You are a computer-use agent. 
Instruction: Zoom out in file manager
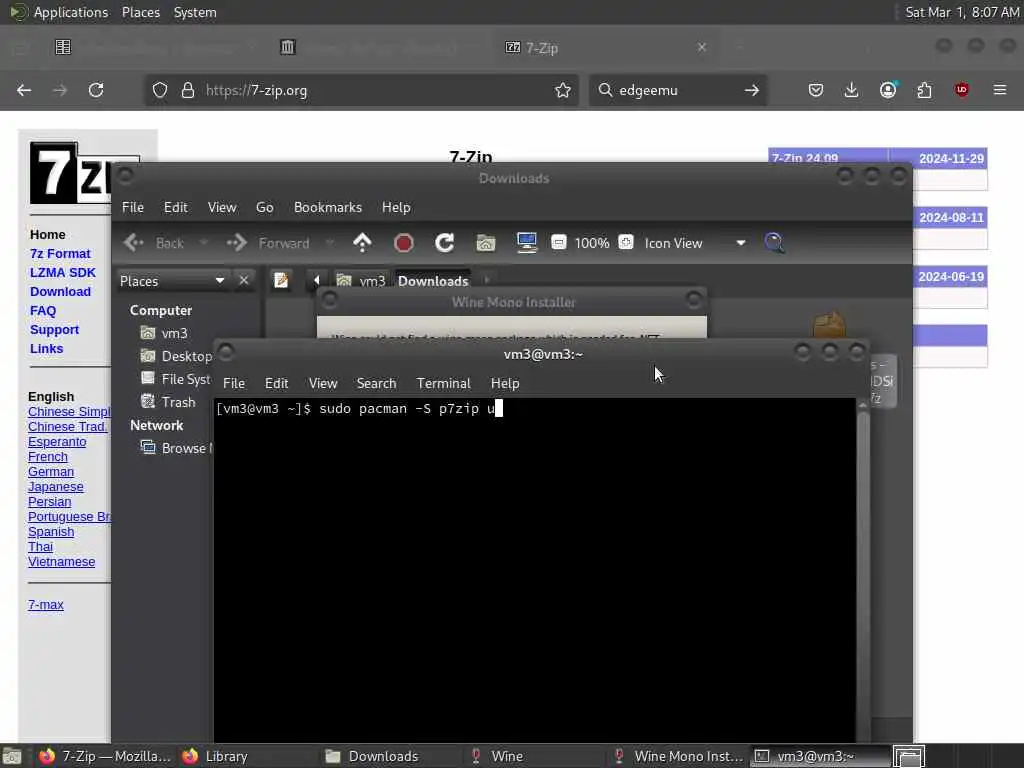click(x=559, y=242)
